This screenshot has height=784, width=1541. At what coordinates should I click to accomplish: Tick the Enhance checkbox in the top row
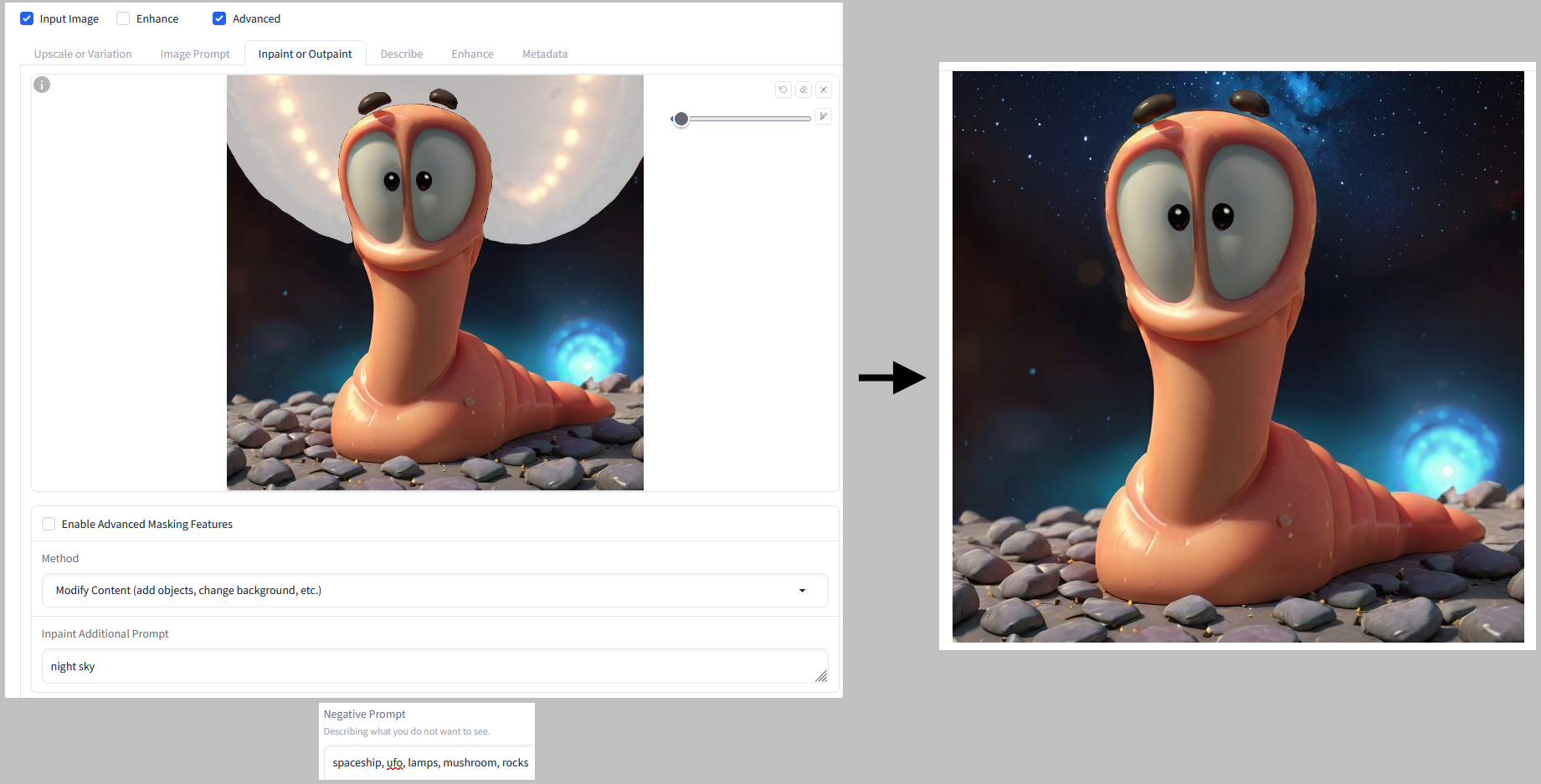click(123, 18)
